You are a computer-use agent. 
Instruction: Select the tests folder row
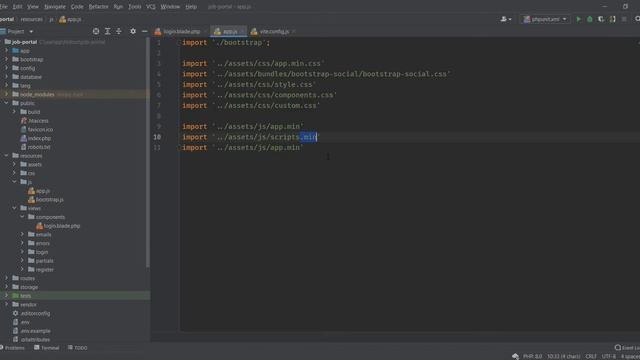pyautogui.click(x=75, y=296)
